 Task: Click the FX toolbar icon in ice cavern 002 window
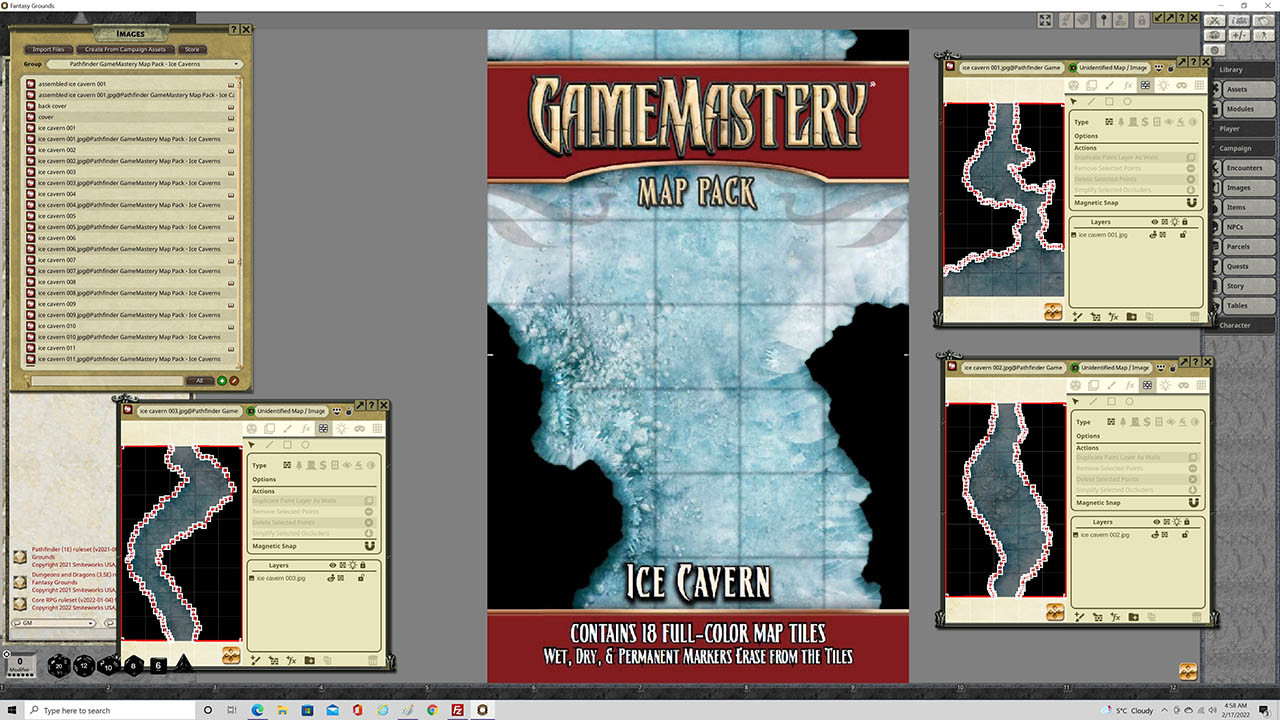tap(1127, 385)
